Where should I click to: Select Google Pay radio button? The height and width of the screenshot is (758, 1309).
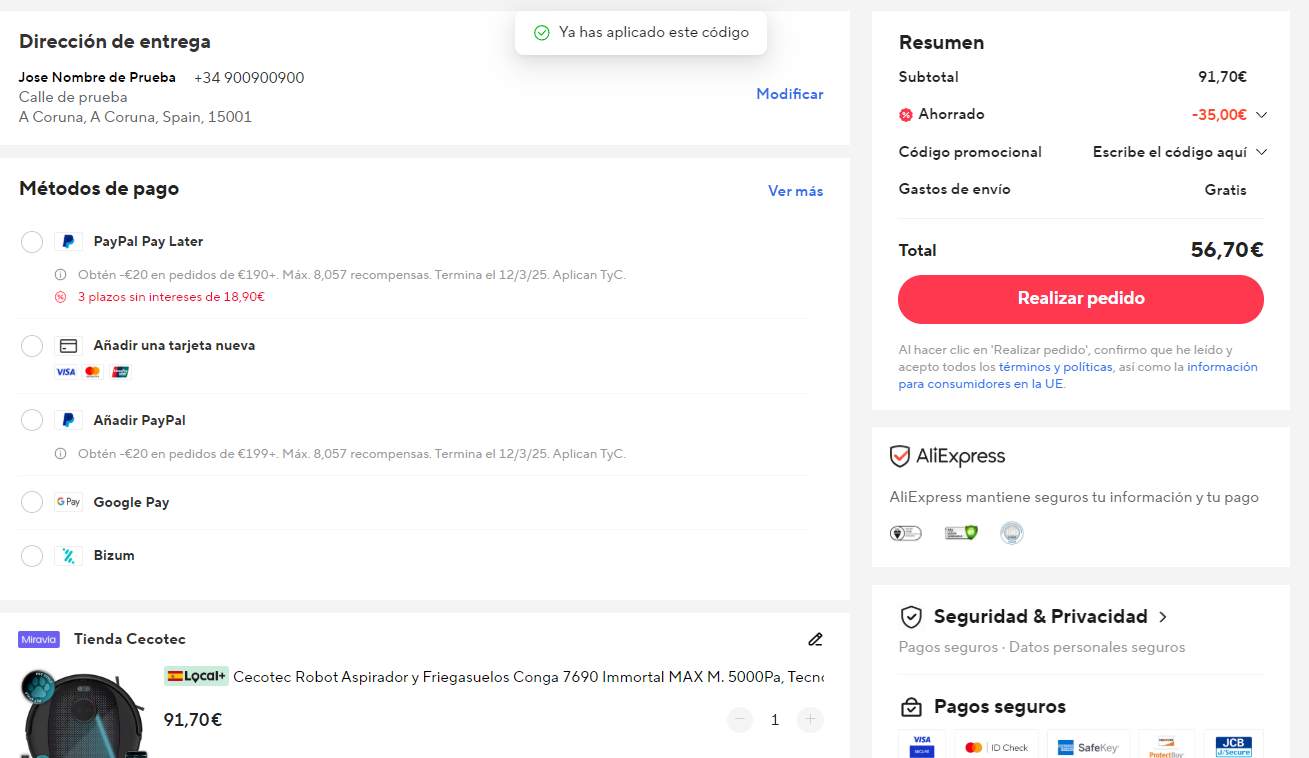pyautogui.click(x=32, y=502)
